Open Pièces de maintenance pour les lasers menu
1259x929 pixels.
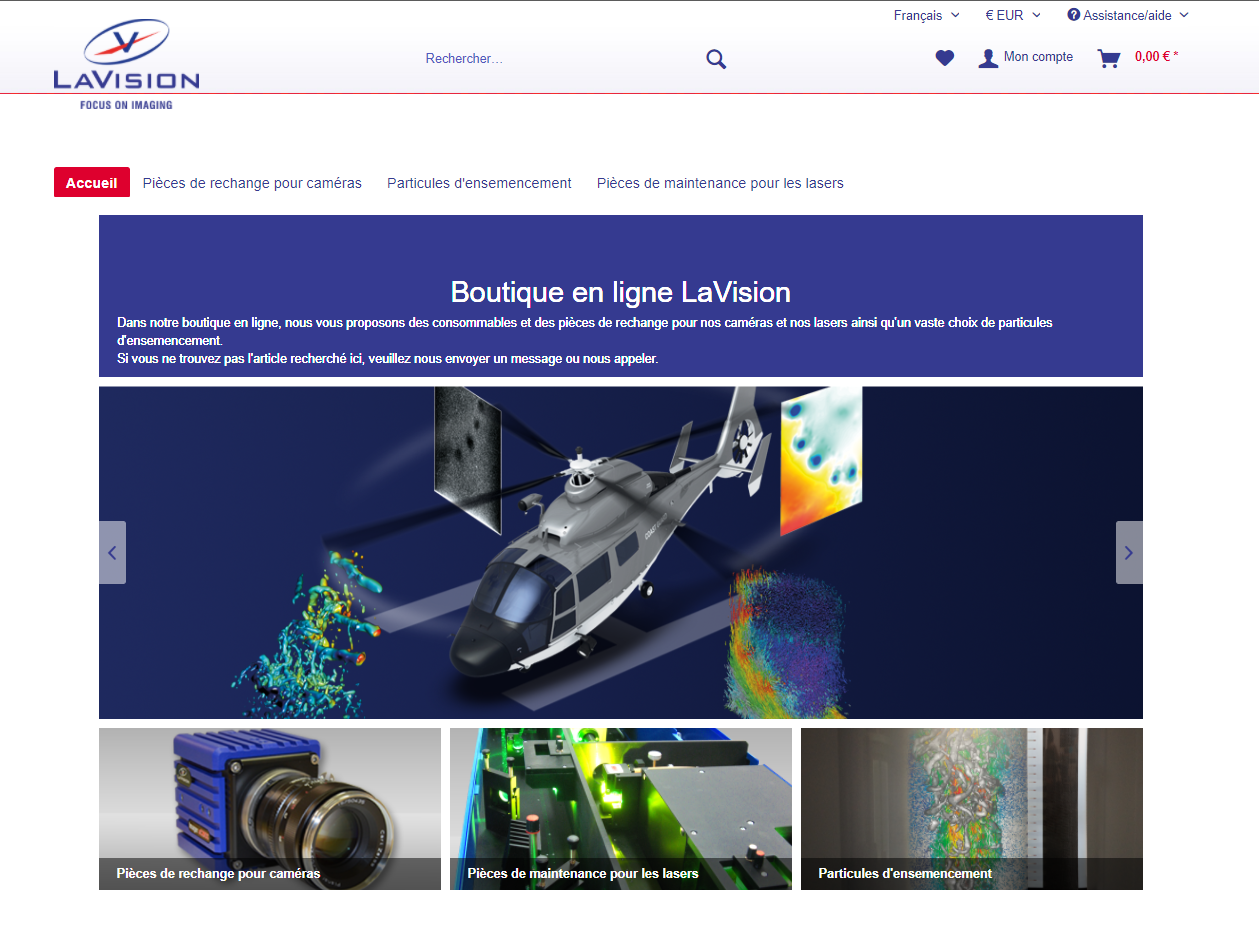coord(720,183)
